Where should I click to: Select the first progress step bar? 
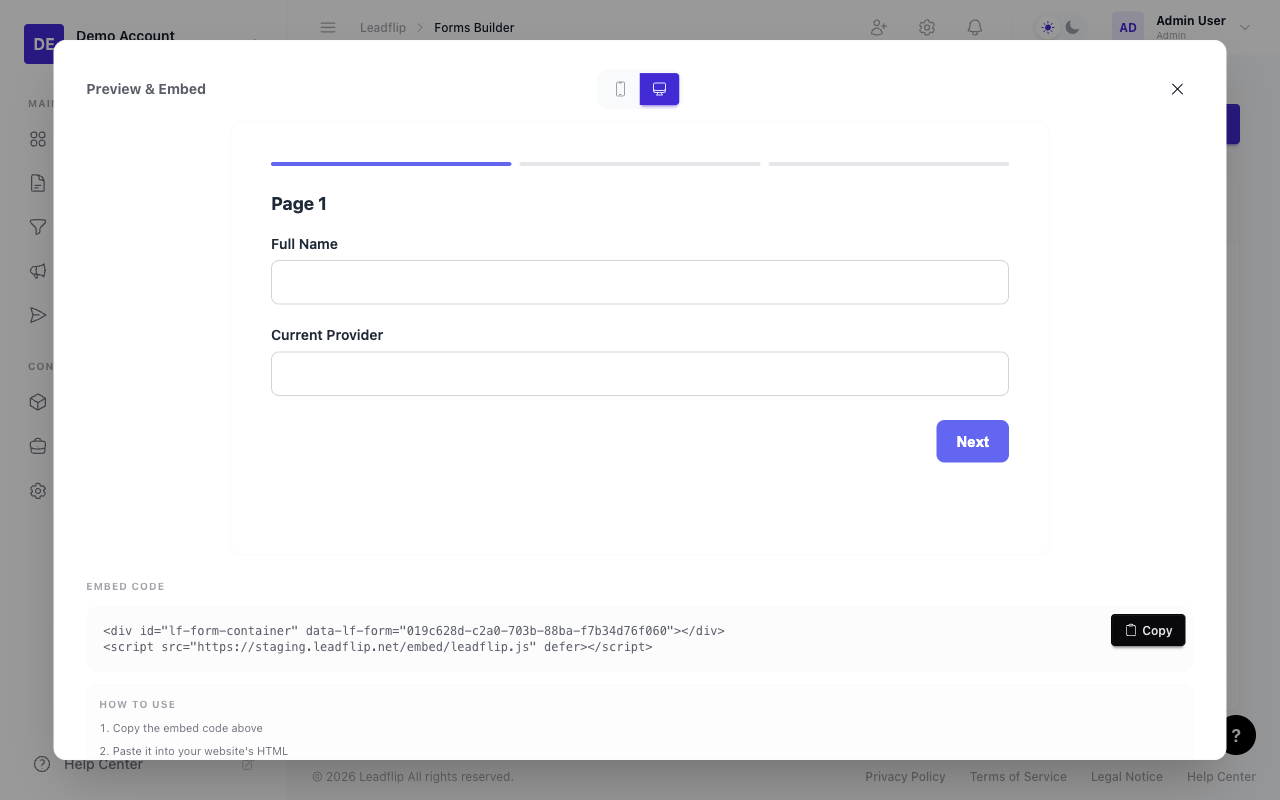tap(391, 163)
